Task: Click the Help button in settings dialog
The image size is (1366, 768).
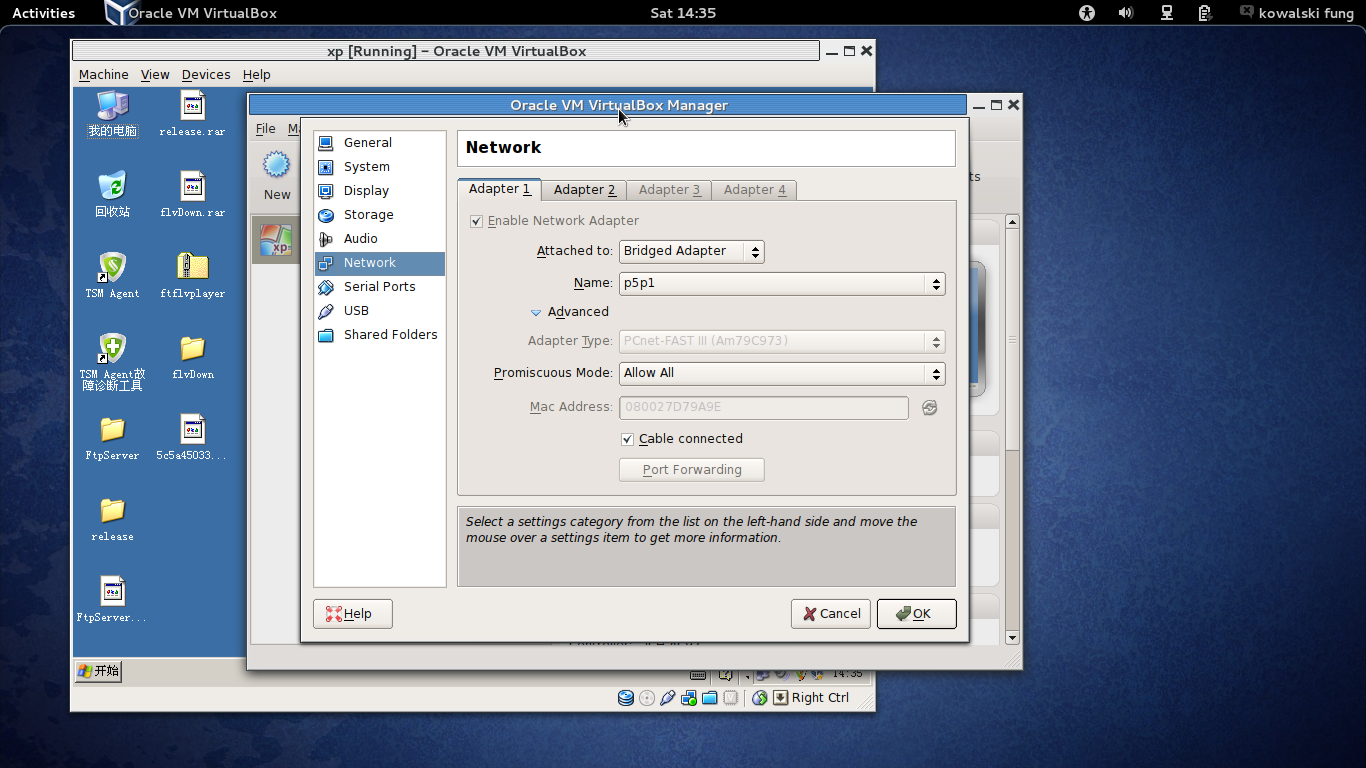Action: 353,614
